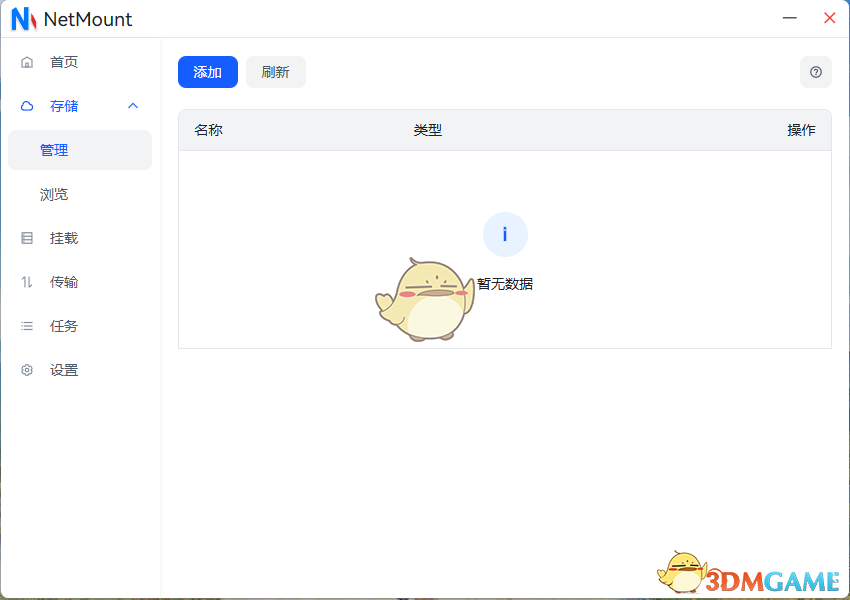Screen dimensions: 850x600
Task: Open the help question mark icon
Action: click(816, 72)
